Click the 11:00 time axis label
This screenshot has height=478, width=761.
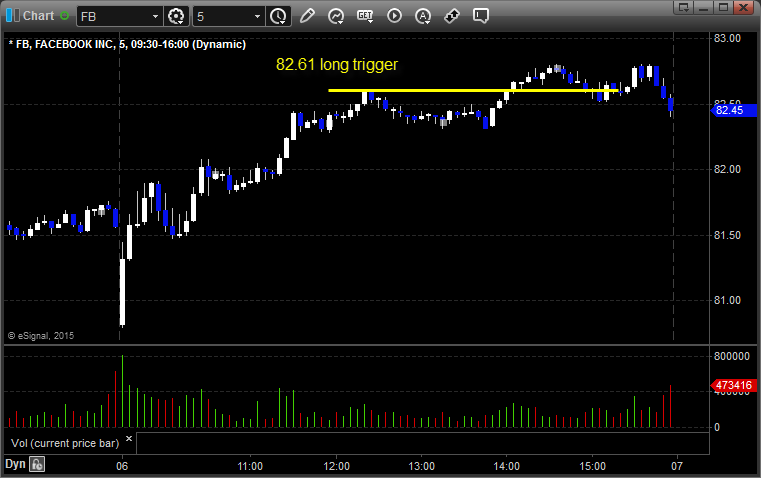coord(250,466)
